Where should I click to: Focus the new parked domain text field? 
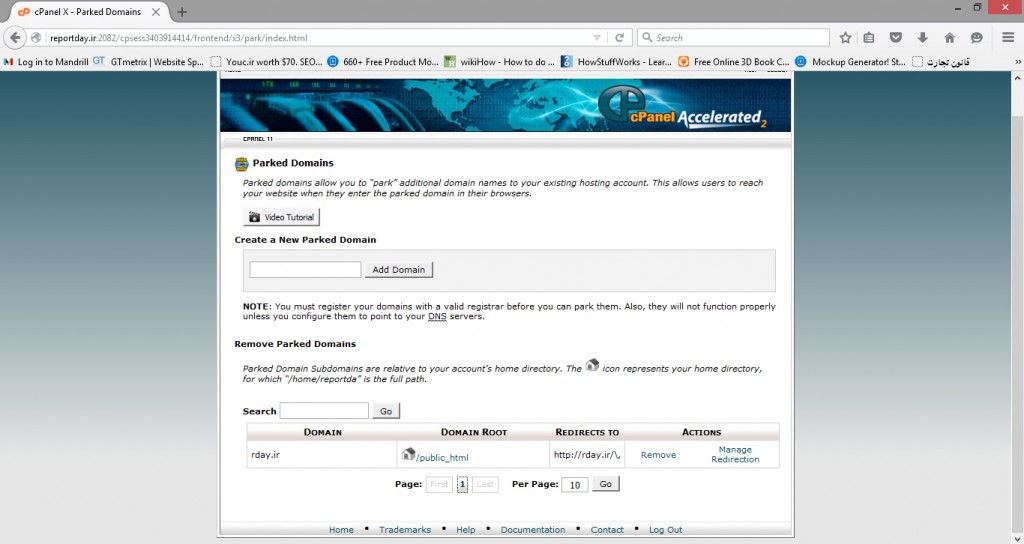[305, 270]
